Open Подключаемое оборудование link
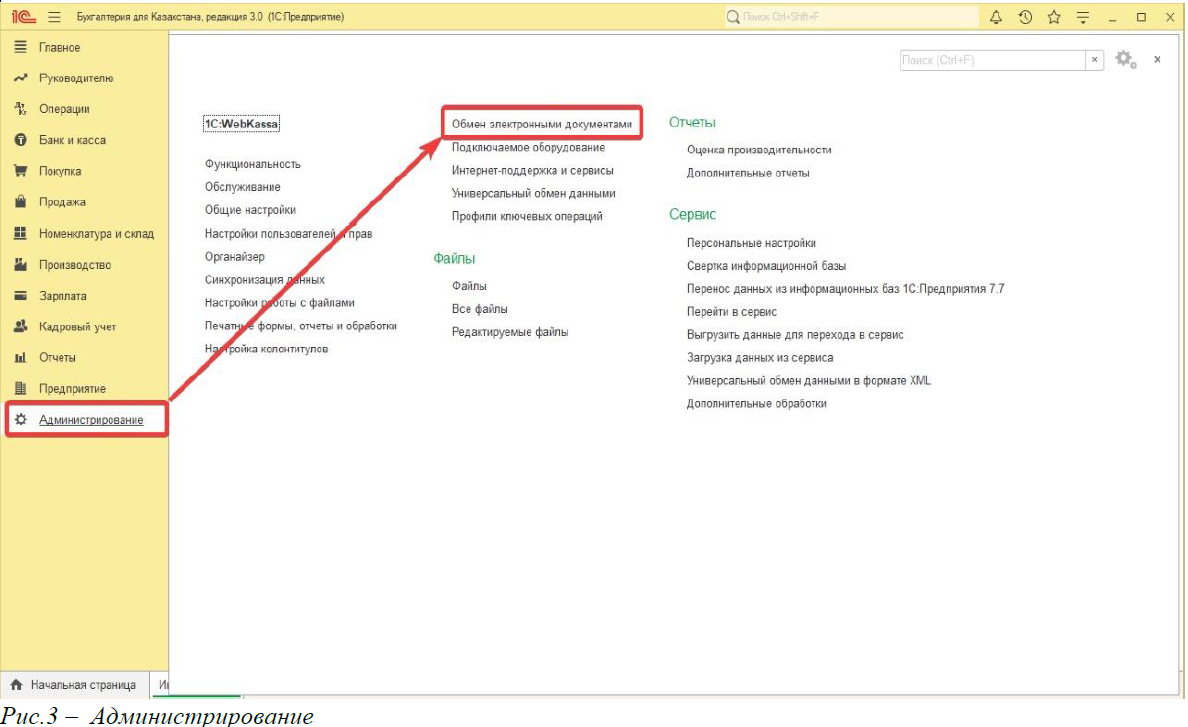 pos(528,147)
